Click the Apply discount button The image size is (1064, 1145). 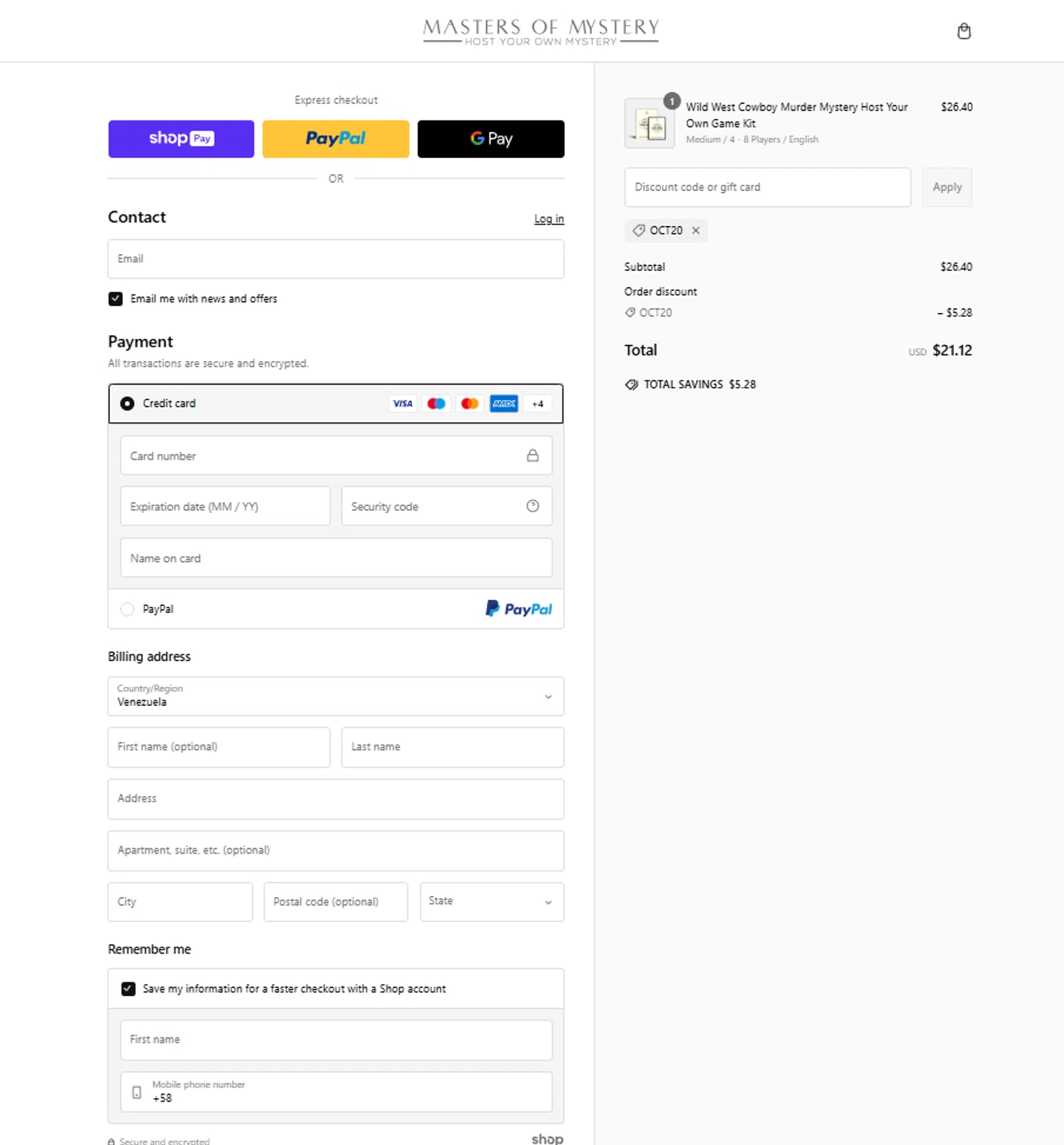[x=947, y=187]
